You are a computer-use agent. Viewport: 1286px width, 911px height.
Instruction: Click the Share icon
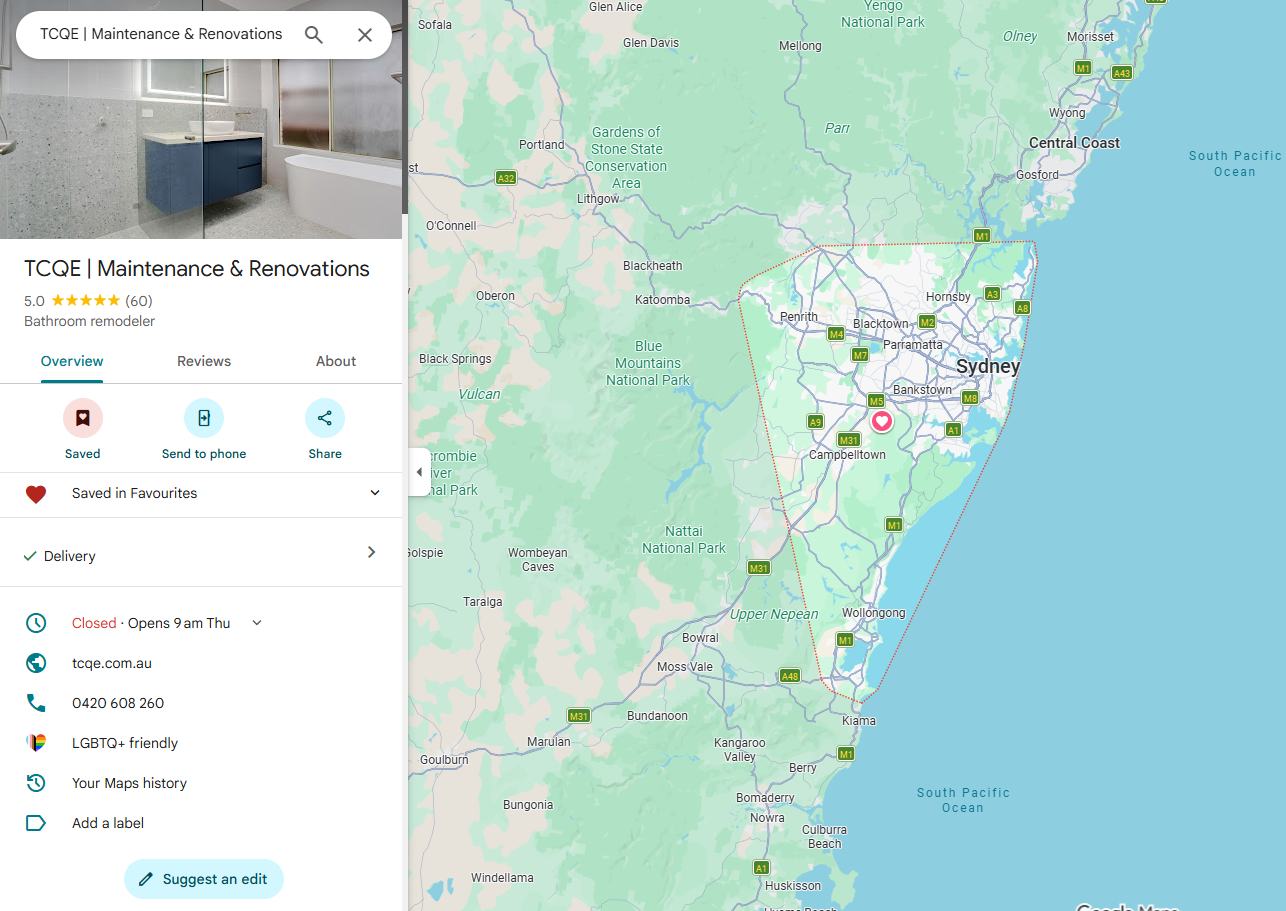(325, 418)
